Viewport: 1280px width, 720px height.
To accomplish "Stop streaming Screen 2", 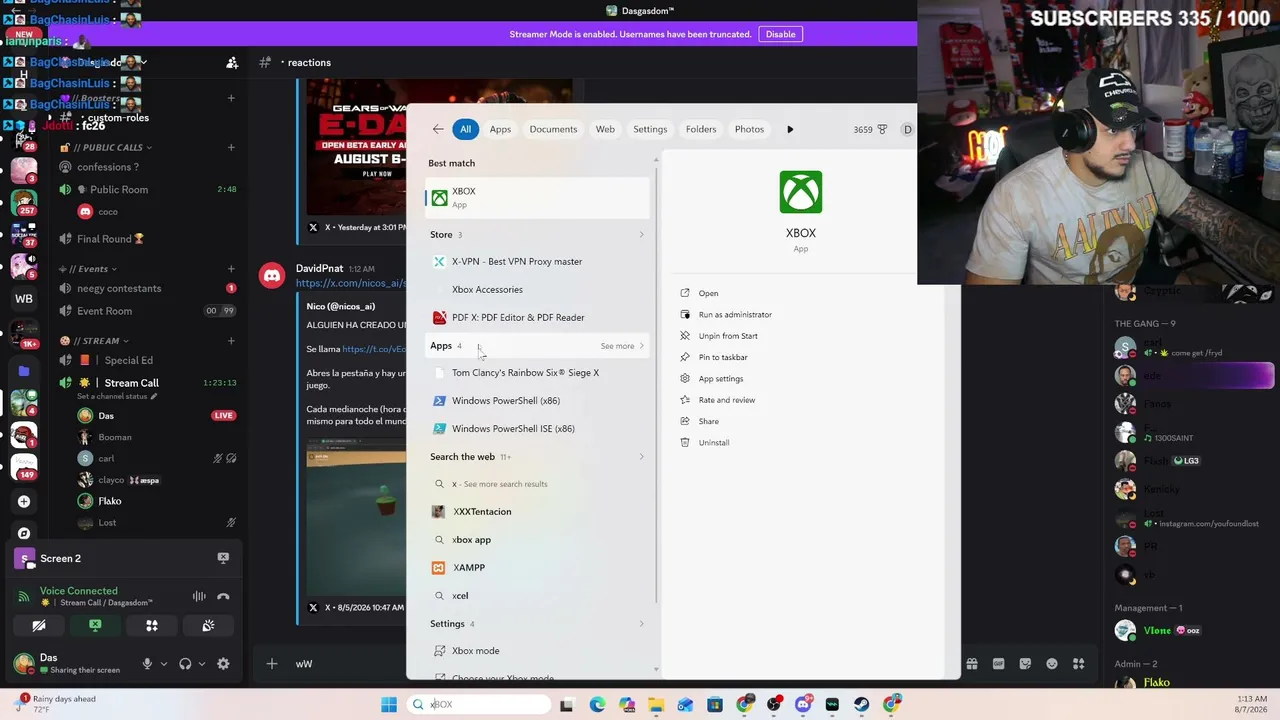I will pyautogui.click(x=223, y=558).
